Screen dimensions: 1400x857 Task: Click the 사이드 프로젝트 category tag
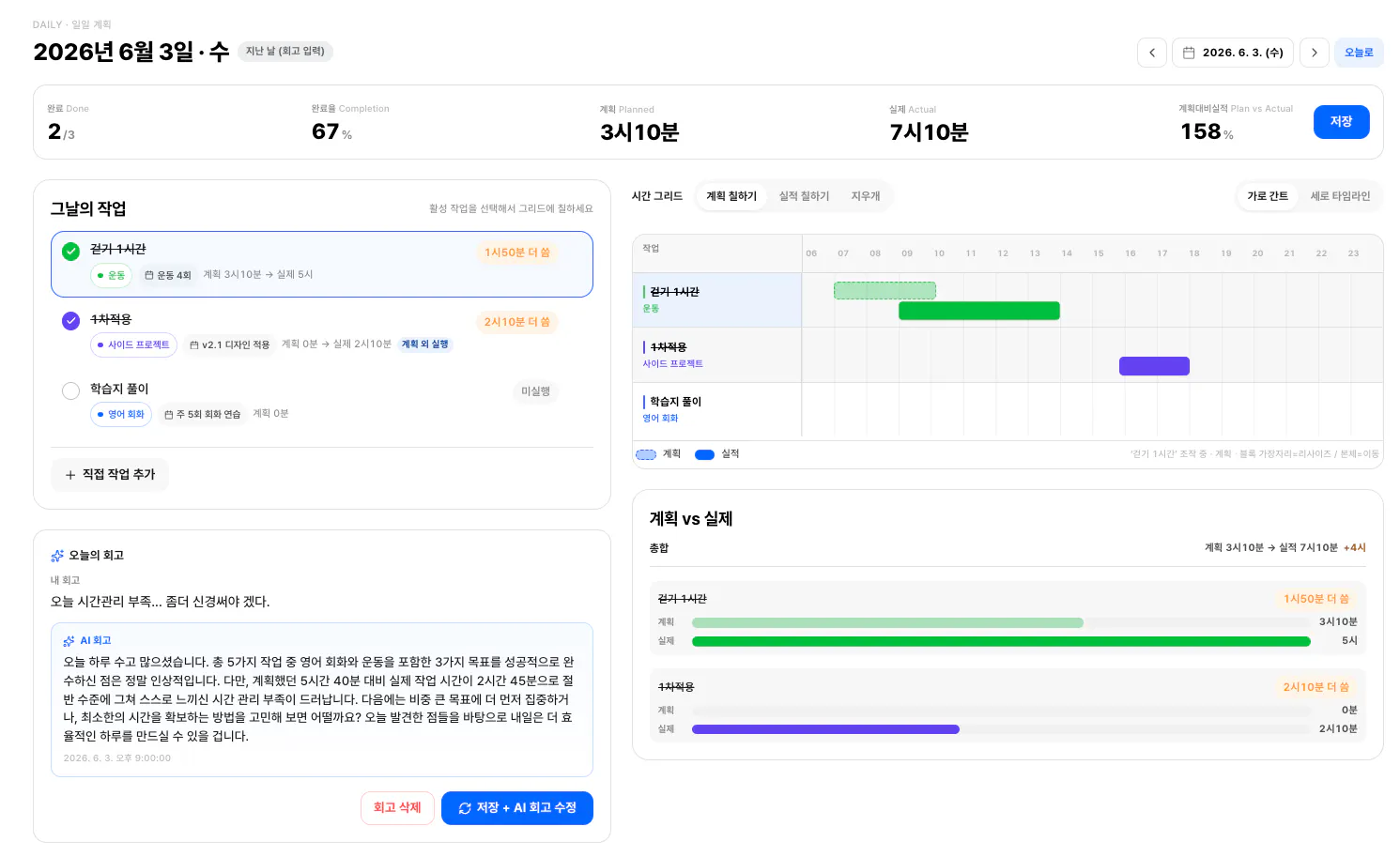pyautogui.click(x=133, y=344)
